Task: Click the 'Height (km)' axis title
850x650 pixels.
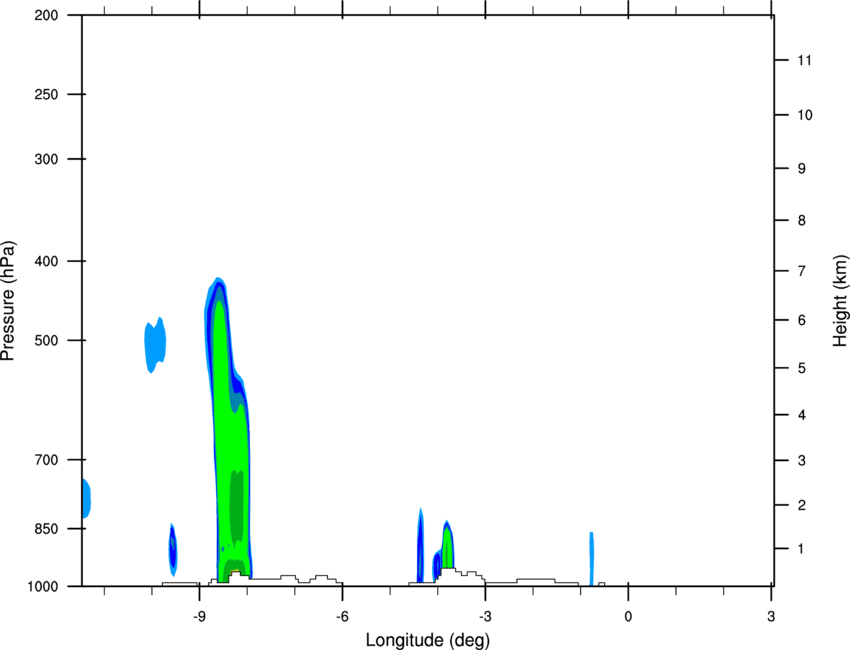Action: [840, 300]
